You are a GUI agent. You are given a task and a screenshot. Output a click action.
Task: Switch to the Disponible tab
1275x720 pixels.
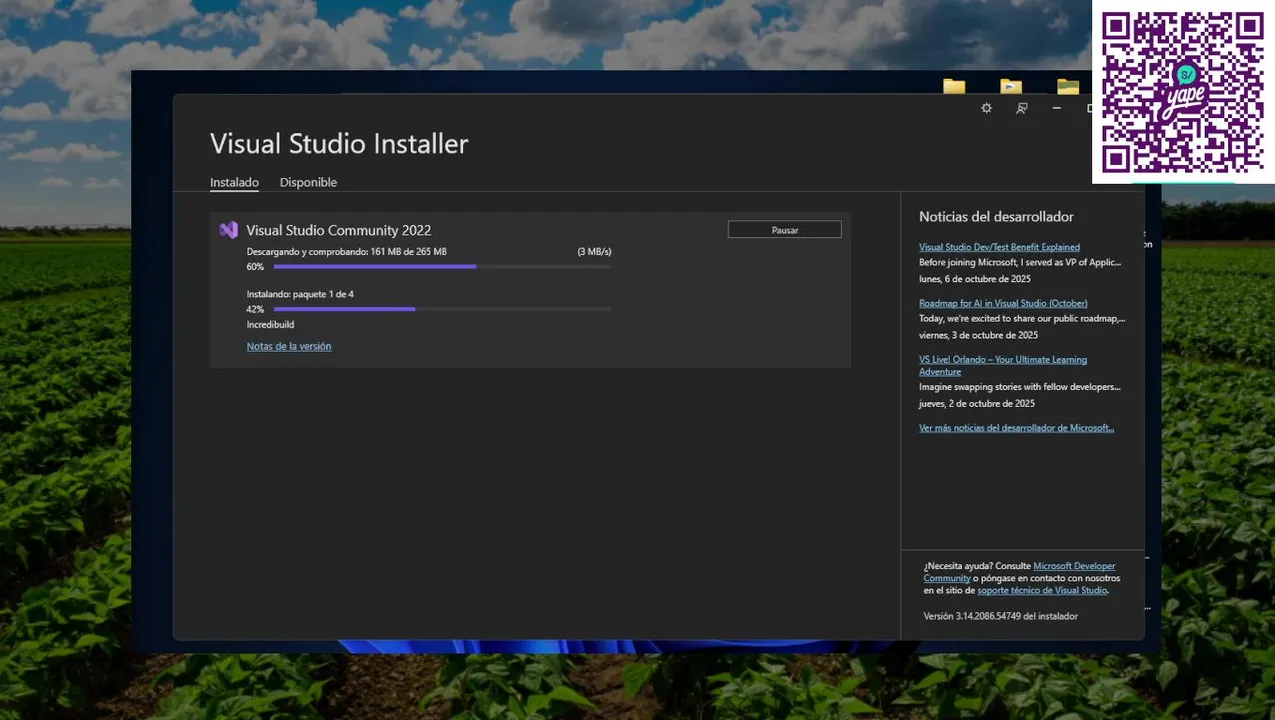tap(308, 183)
